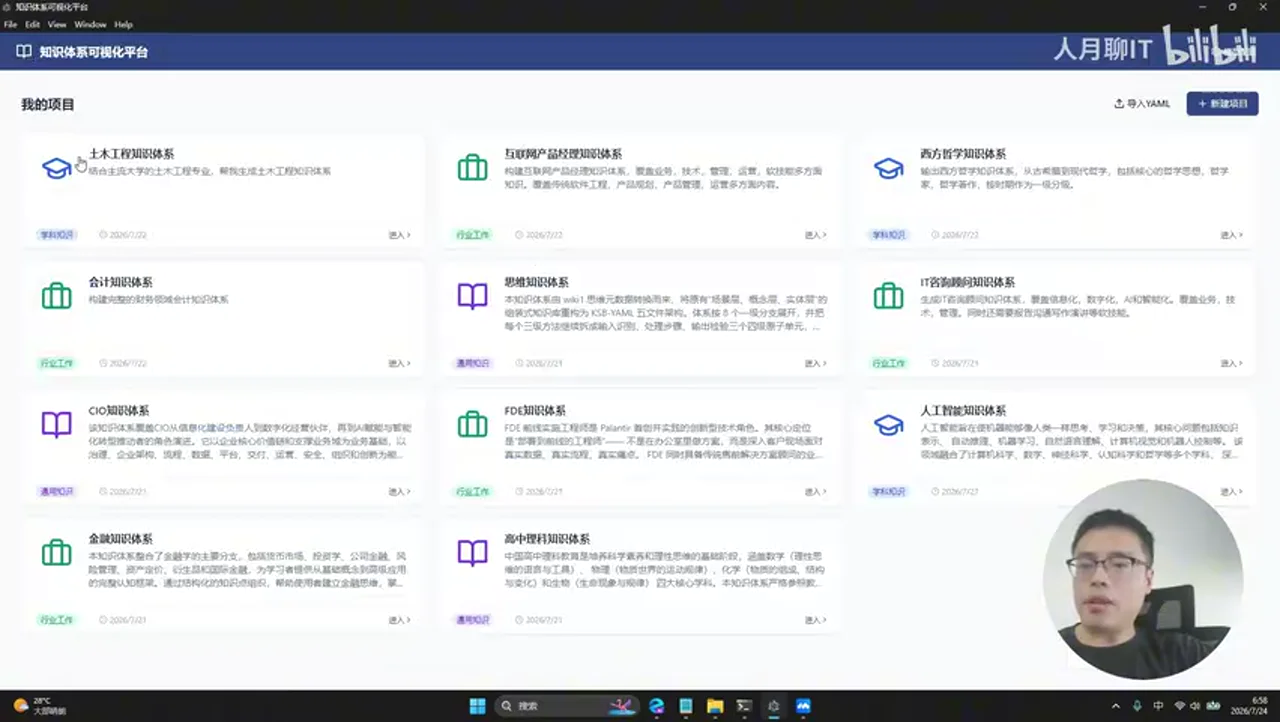
Task: Click the notepad-style app icon in taskbar
Action: tap(686, 705)
